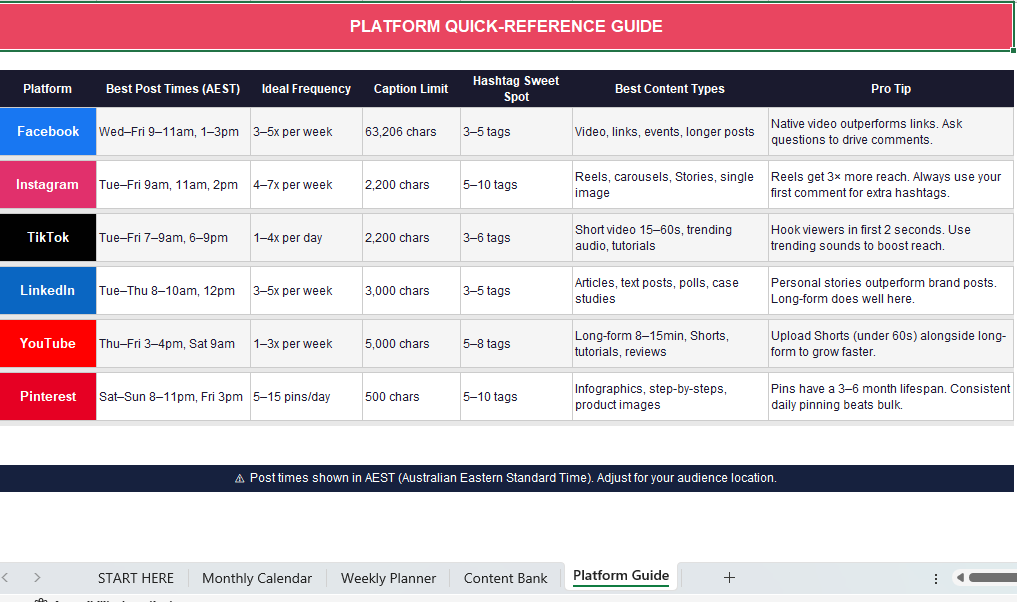1017x602 pixels.
Task: Open the START HERE sheet tab
Action: pyautogui.click(x=136, y=577)
